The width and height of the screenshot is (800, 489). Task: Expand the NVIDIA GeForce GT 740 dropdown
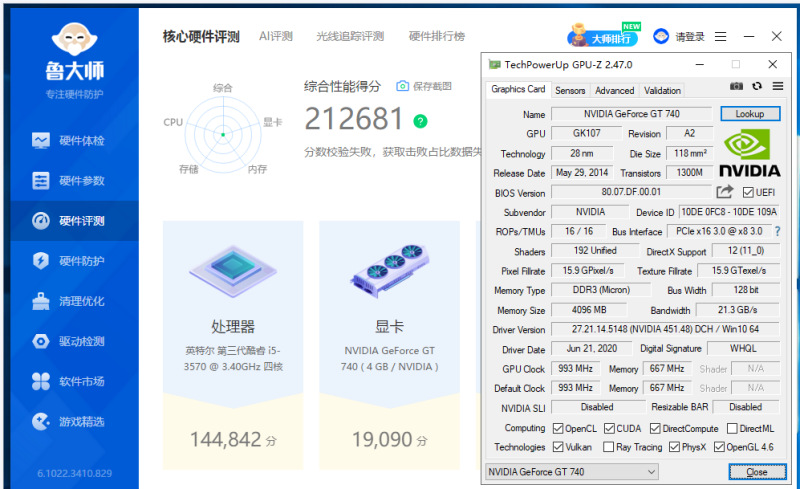coord(571,472)
